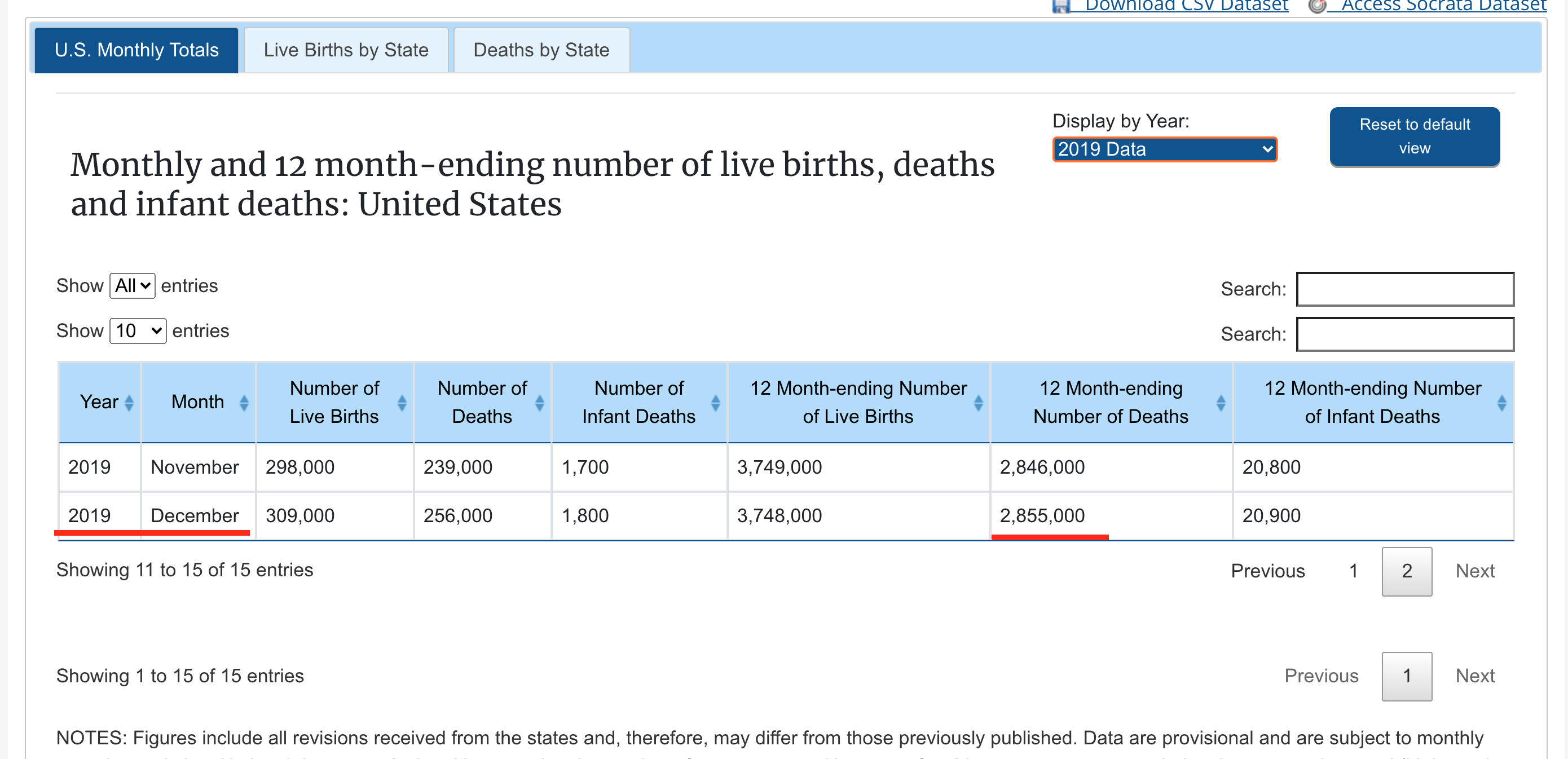
Task: Click Previous in upper pagination
Action: click(1267, 571)
